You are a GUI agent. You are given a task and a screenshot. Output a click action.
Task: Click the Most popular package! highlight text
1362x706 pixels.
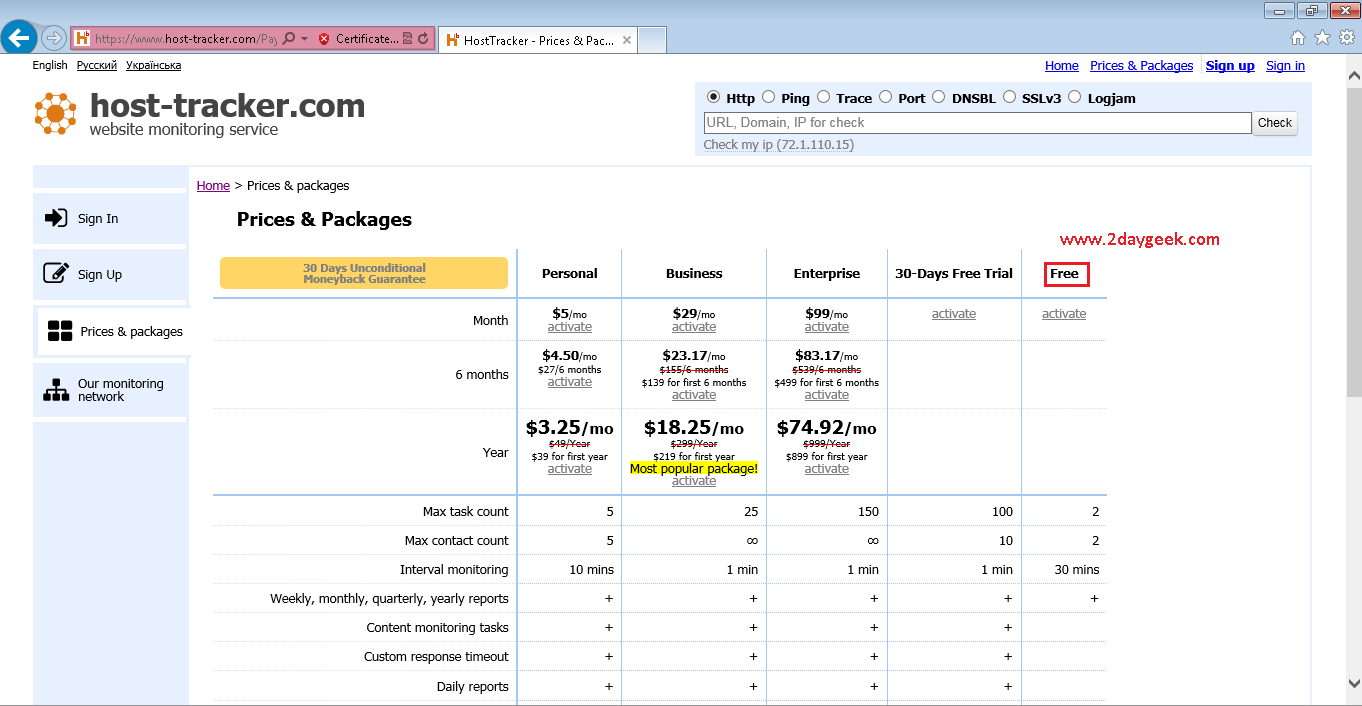694,469
